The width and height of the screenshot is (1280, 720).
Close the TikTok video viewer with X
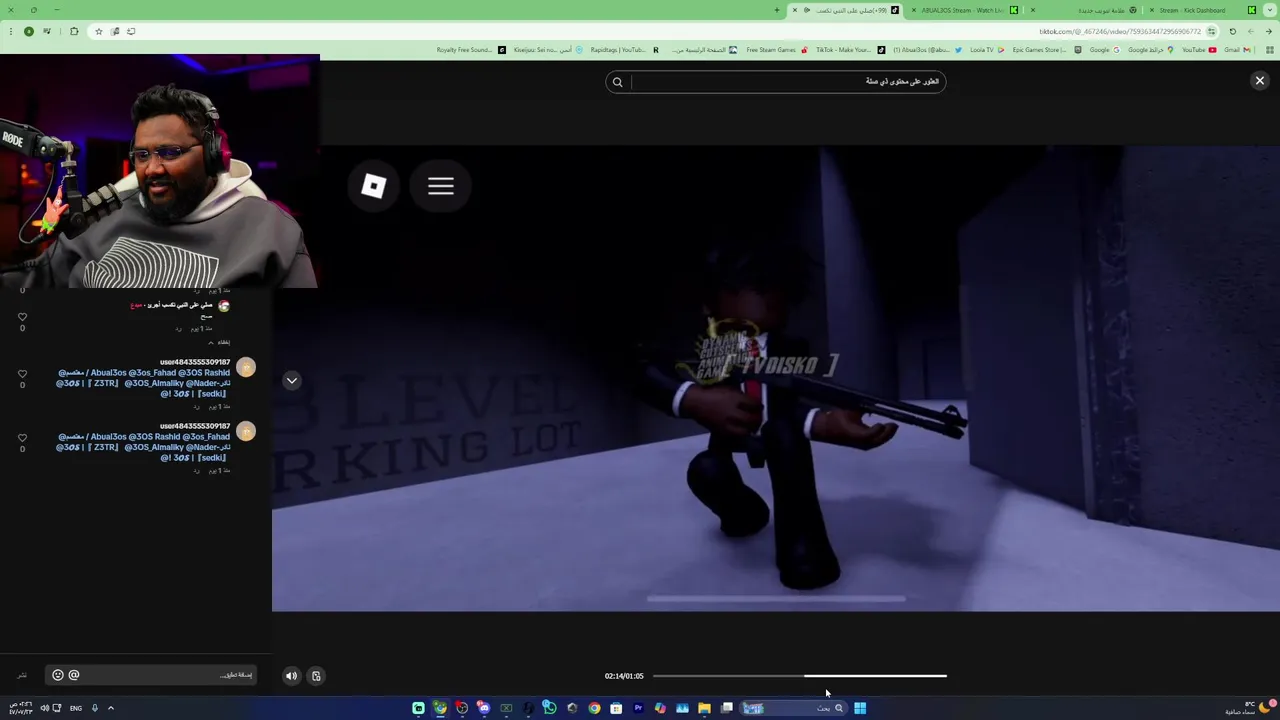(1260, 81)
